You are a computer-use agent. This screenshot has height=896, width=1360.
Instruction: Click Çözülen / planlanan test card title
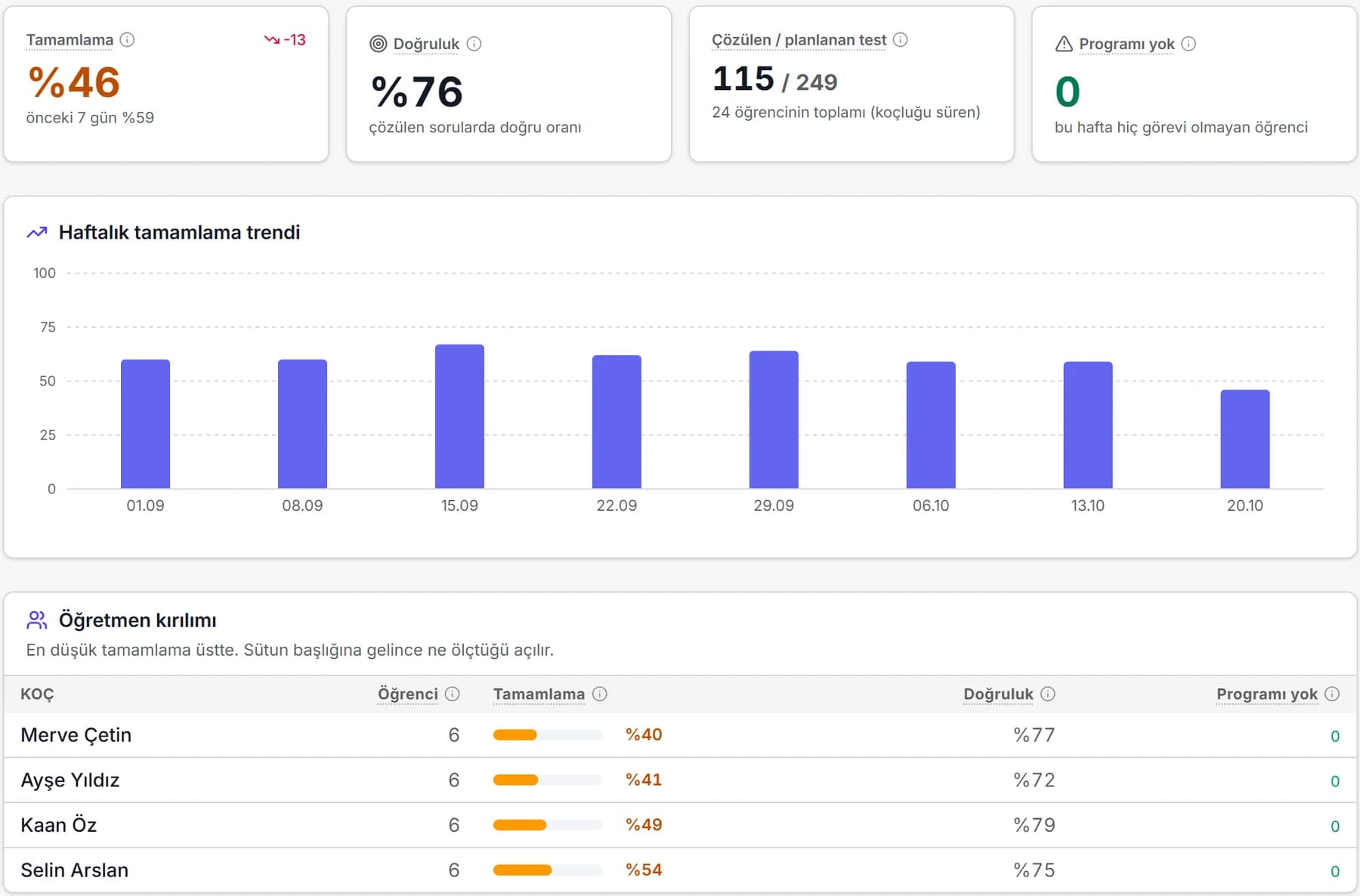point(799,40)
